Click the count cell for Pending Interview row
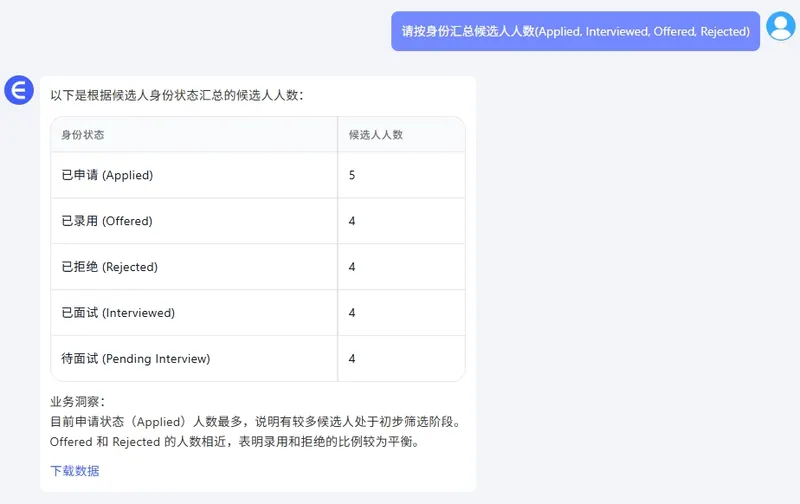The width and height of the screenshot is (800, 504). 352,359
